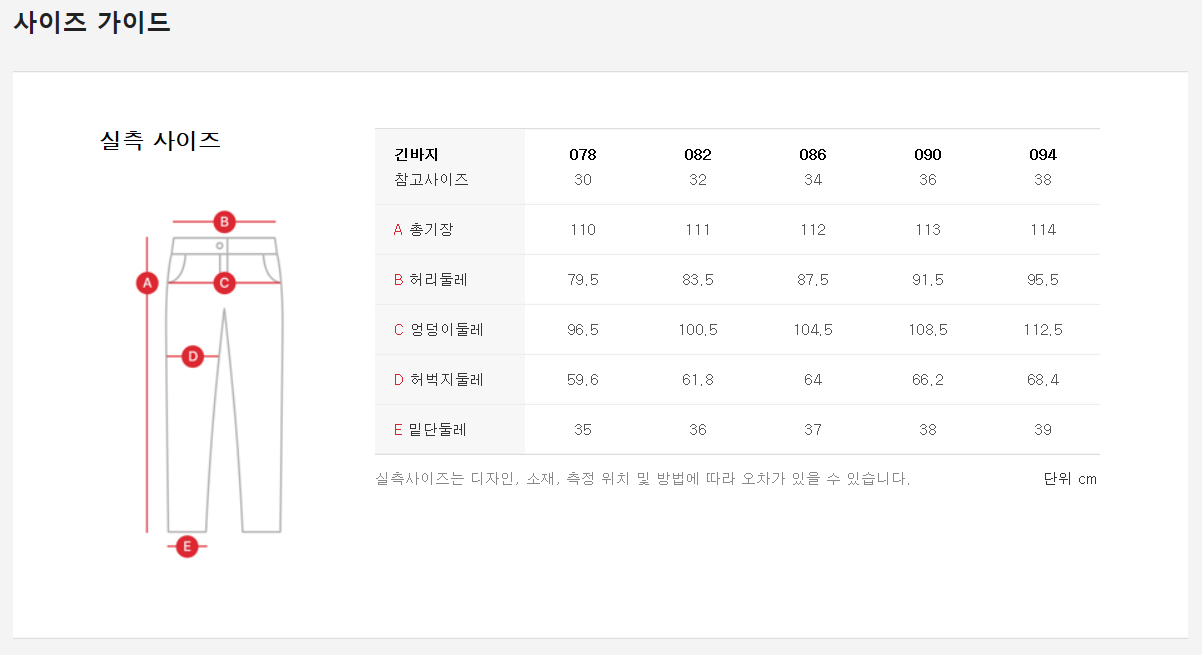Select the 082 size column header
This screenshot has height=655, width=1202.
[x=698, y=155]
